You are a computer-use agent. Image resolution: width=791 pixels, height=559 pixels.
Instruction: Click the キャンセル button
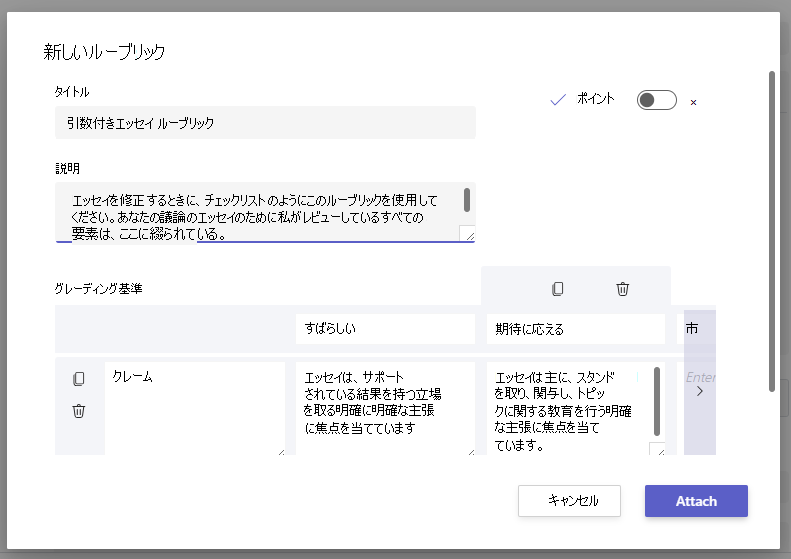tap(569, 501)
